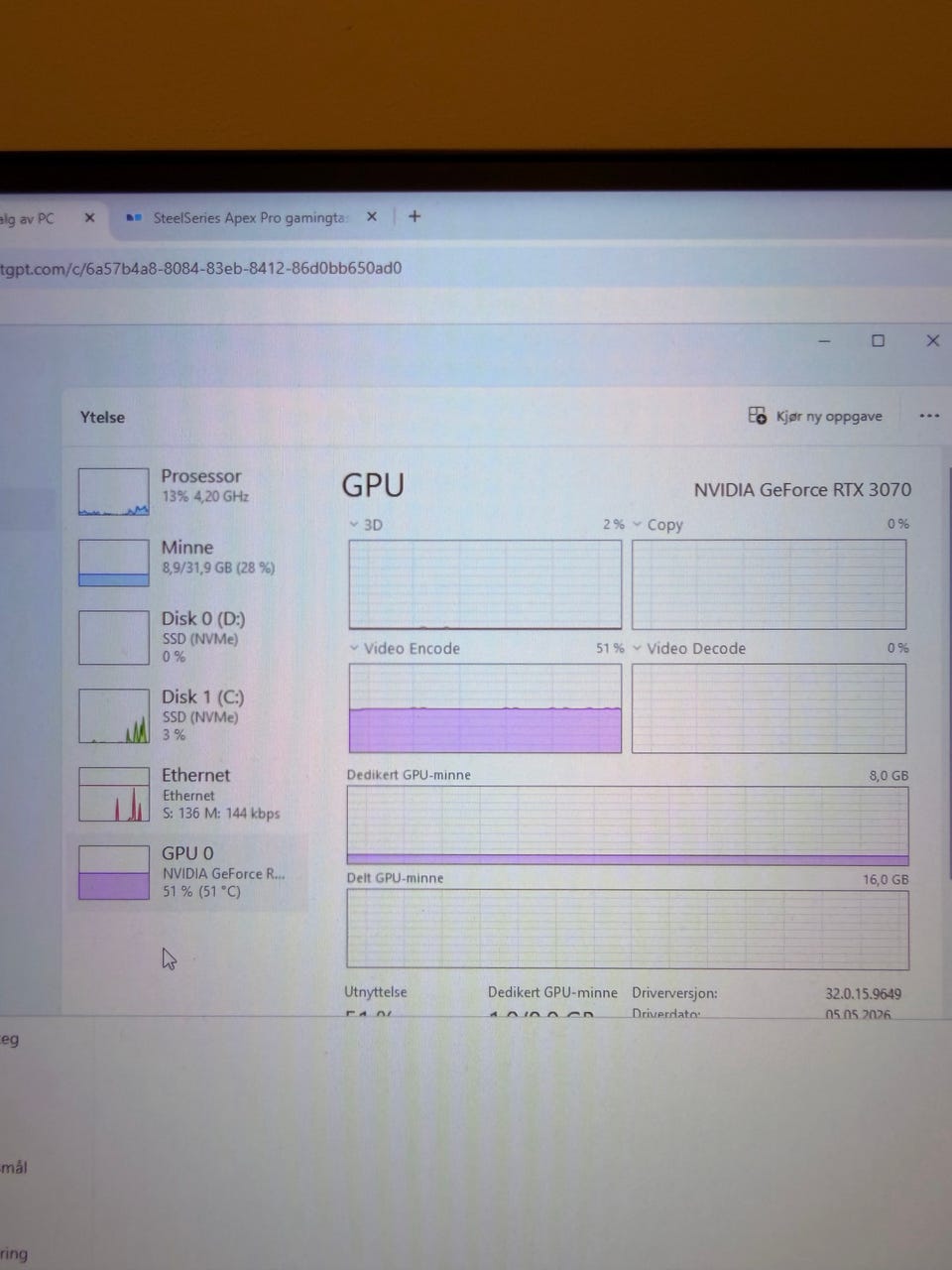Select the Ethernet performance item

[190, 794]
